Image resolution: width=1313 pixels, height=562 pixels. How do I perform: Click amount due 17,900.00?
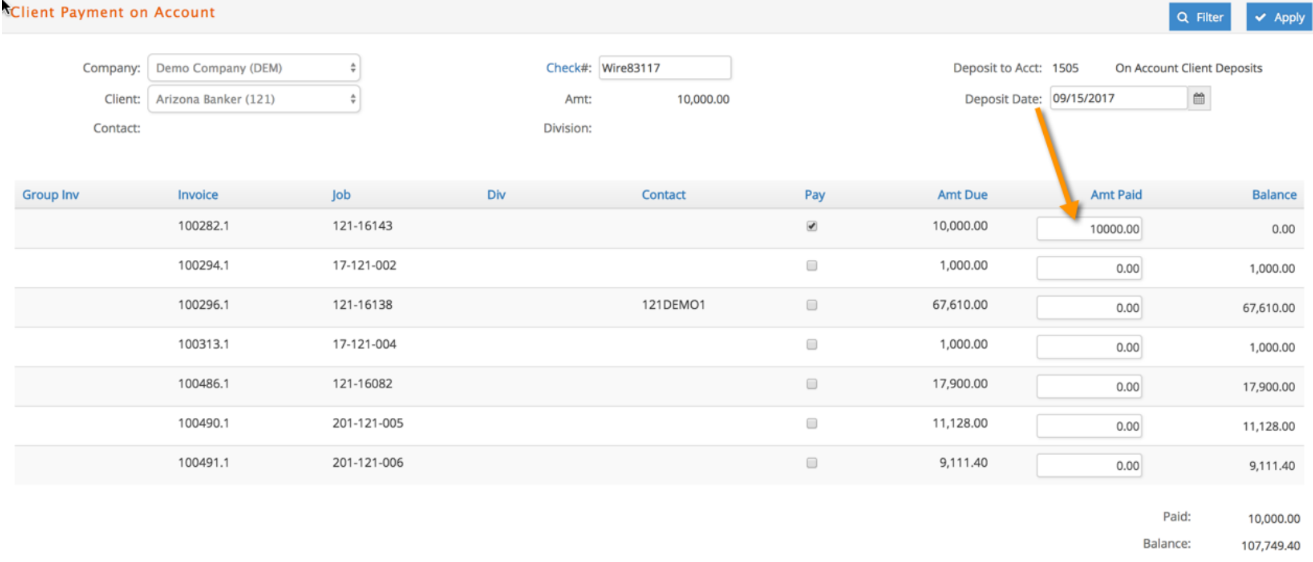pos(960,384)
